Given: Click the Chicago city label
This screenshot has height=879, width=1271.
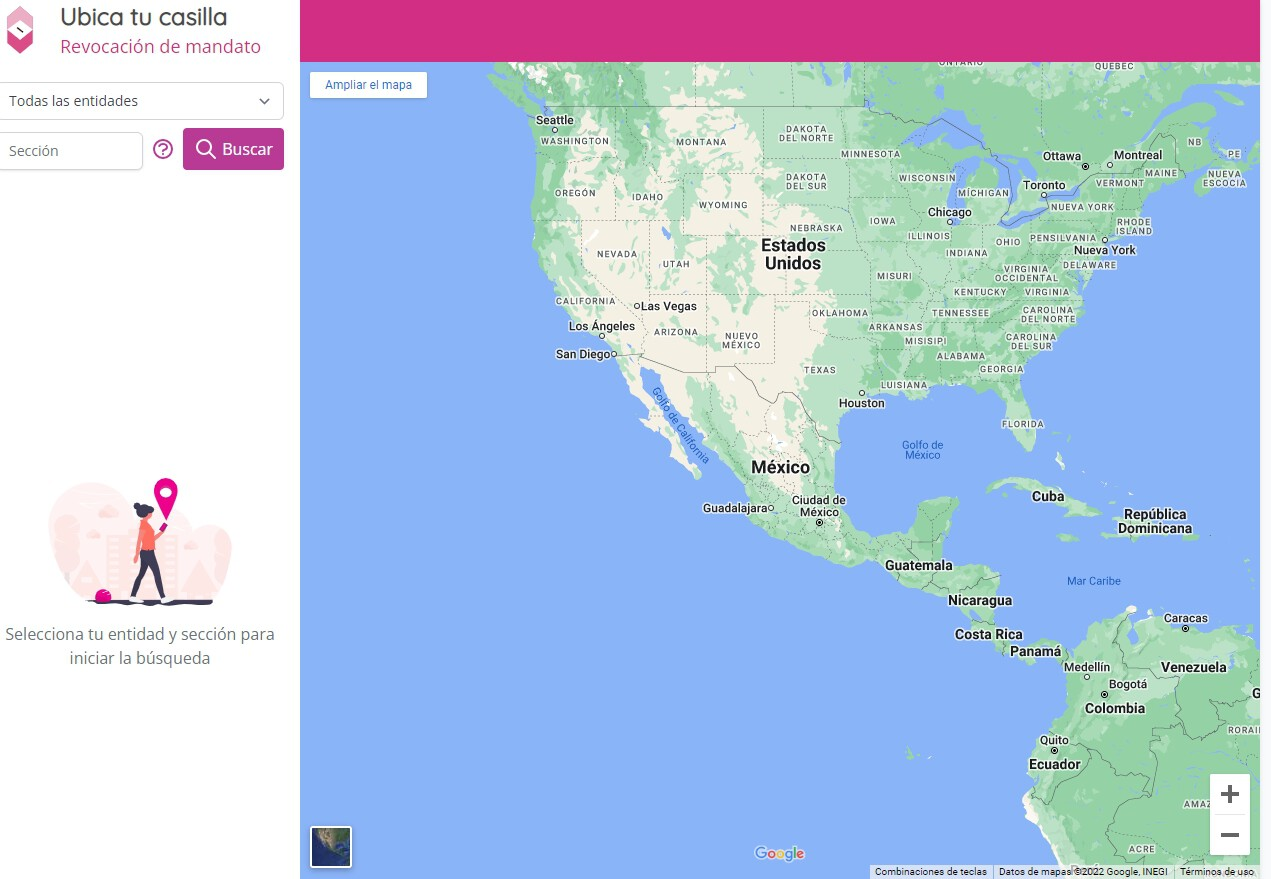Looking at the screenshot, I should click(949, 212).
